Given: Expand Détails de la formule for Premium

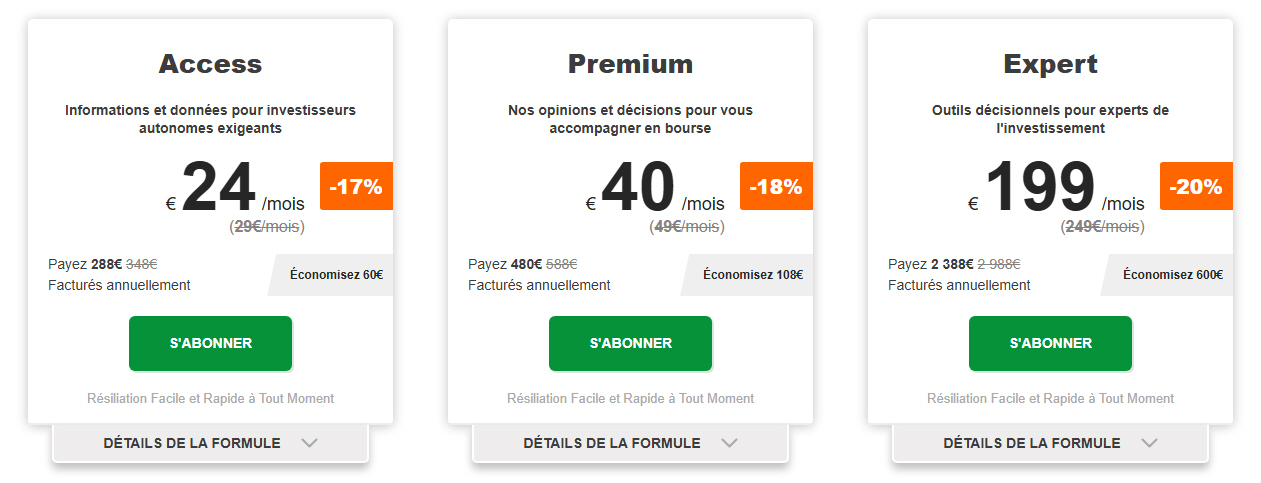Looking at the screenshot, I should tap(612, 443).
